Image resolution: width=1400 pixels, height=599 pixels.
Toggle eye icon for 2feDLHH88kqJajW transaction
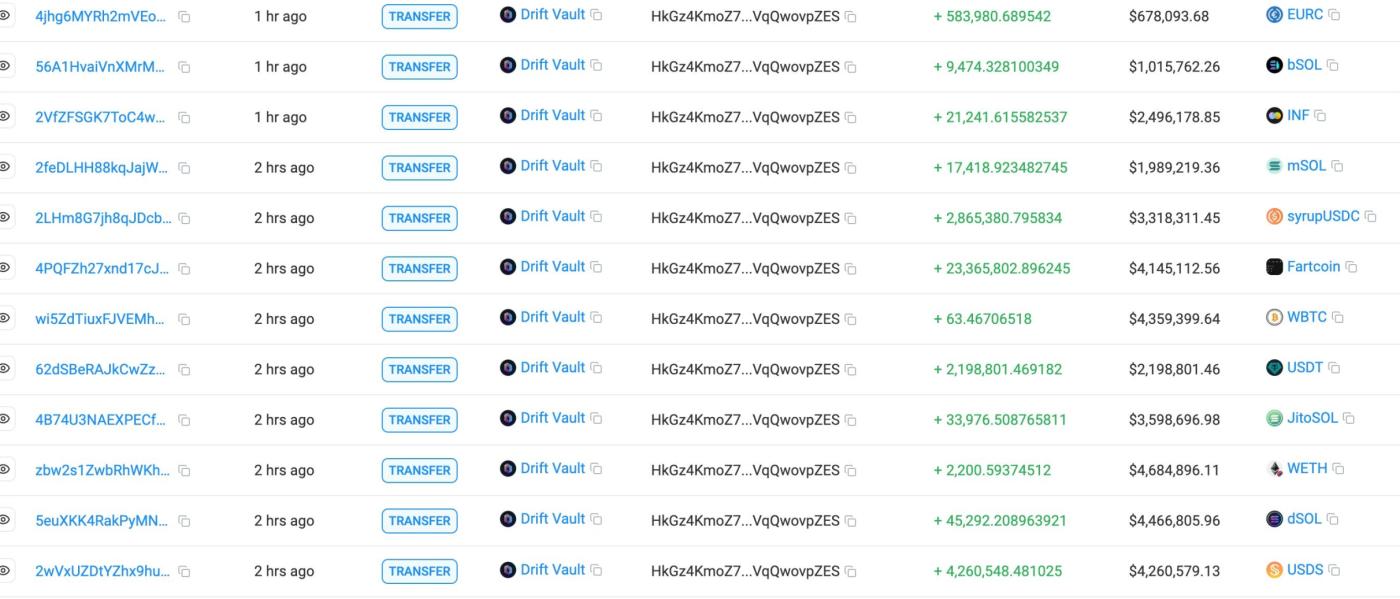tap(5, 167)
